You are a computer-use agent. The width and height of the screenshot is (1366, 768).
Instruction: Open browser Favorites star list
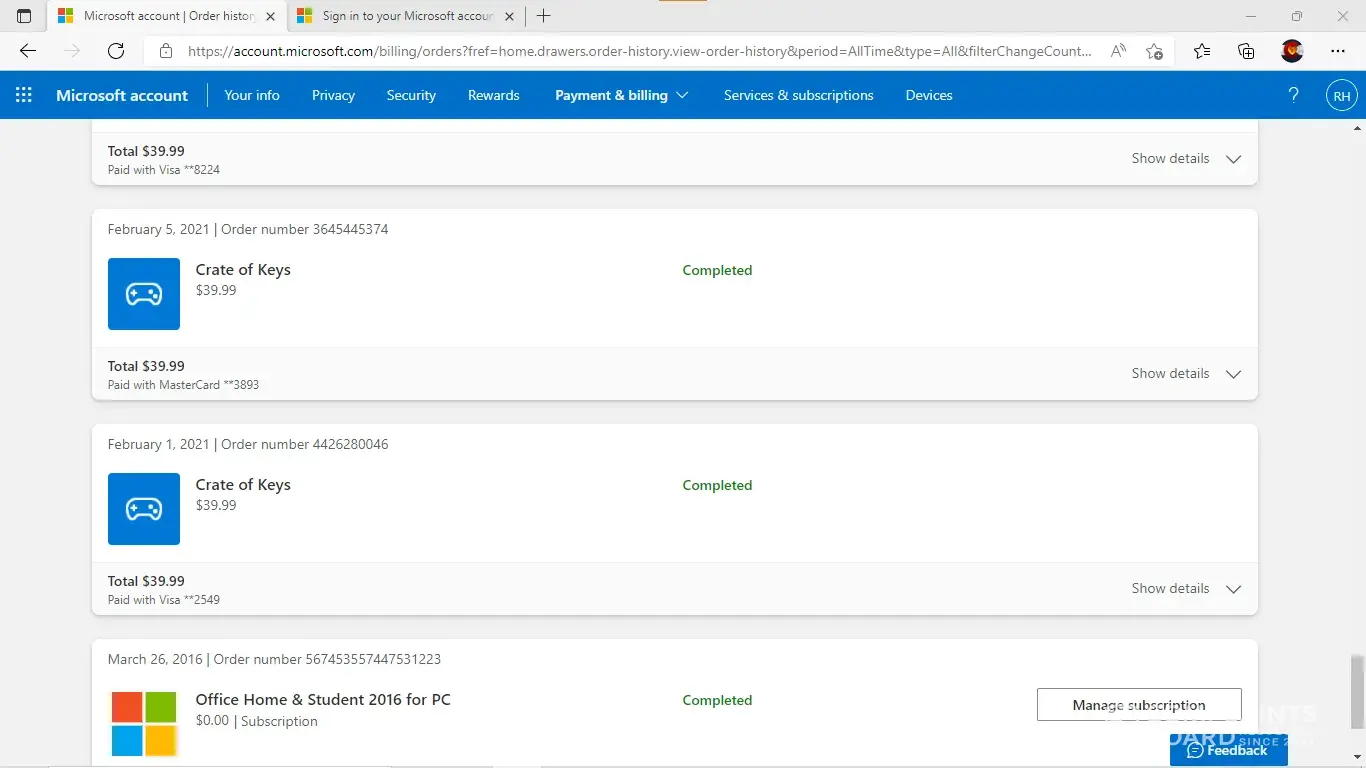[x=1201, y=51]
